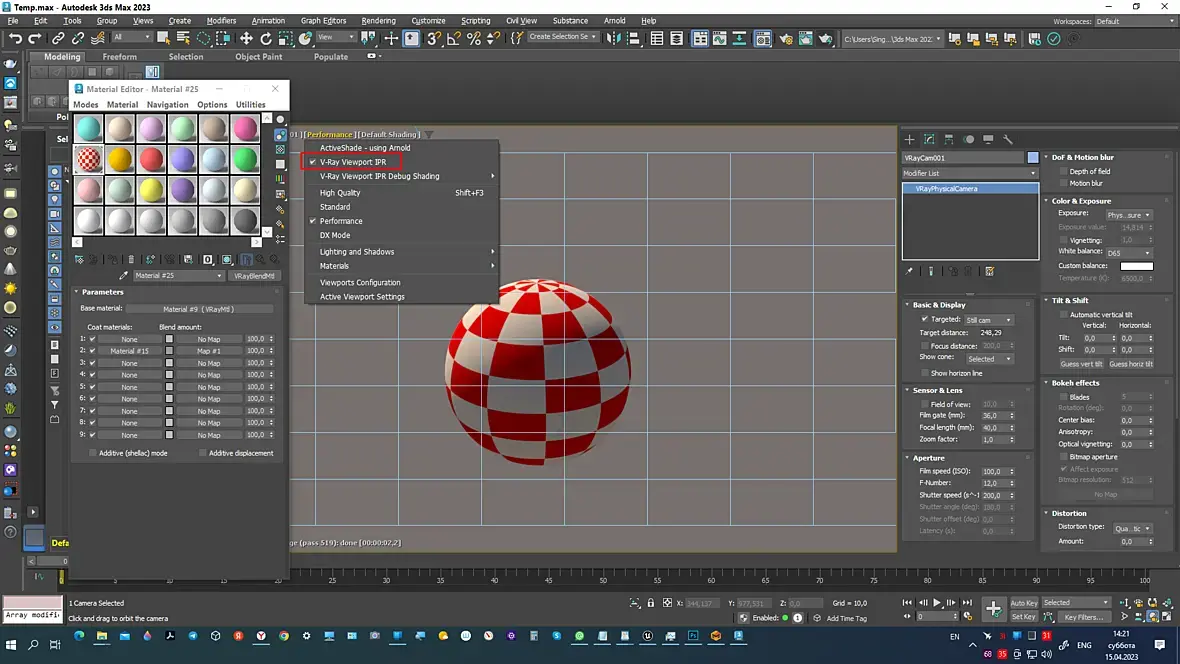Select the Rotate transform tool
Image resolution: width=1180 pixels, height=664 pixels.
tap(266, 38)
